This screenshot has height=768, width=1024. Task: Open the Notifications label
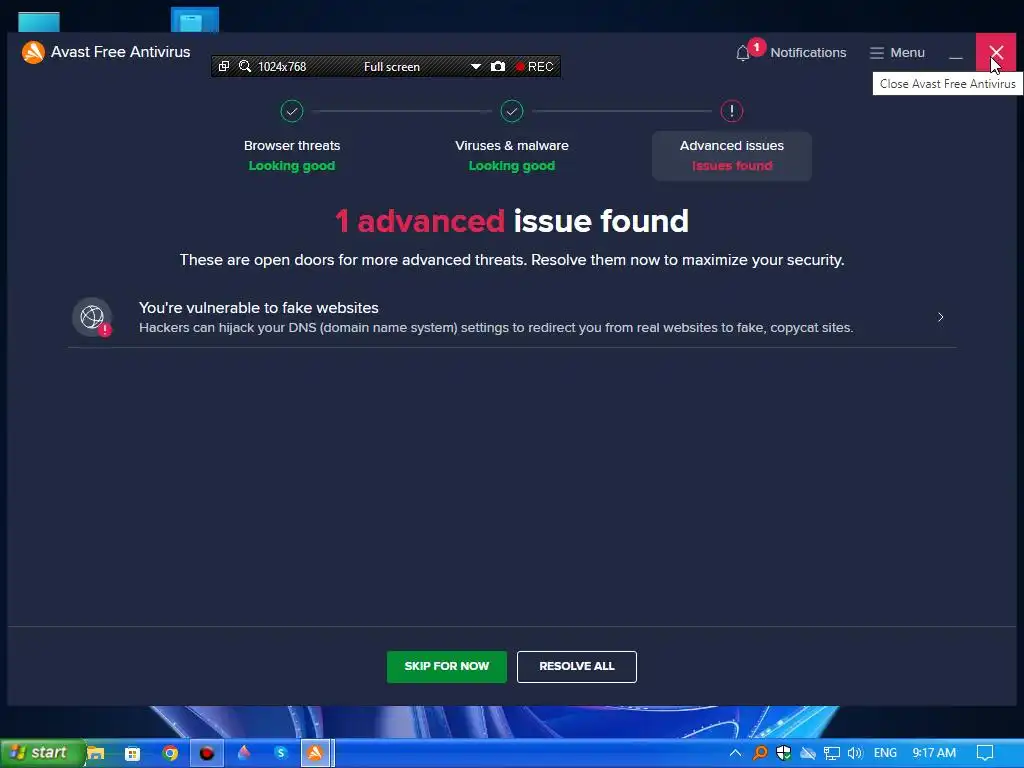pos(808,53)
